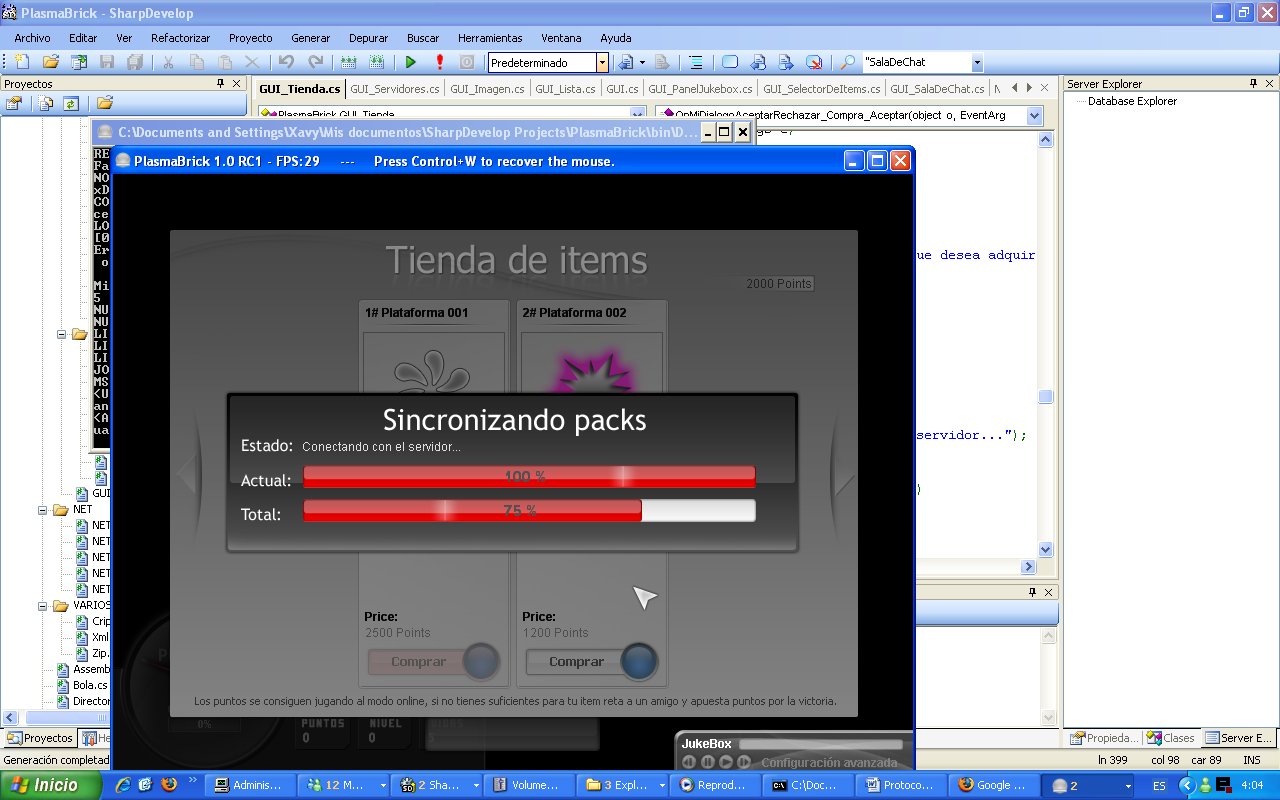
Task: Click the 2000 Points balance label in the store
Action: tap(779, 284)
